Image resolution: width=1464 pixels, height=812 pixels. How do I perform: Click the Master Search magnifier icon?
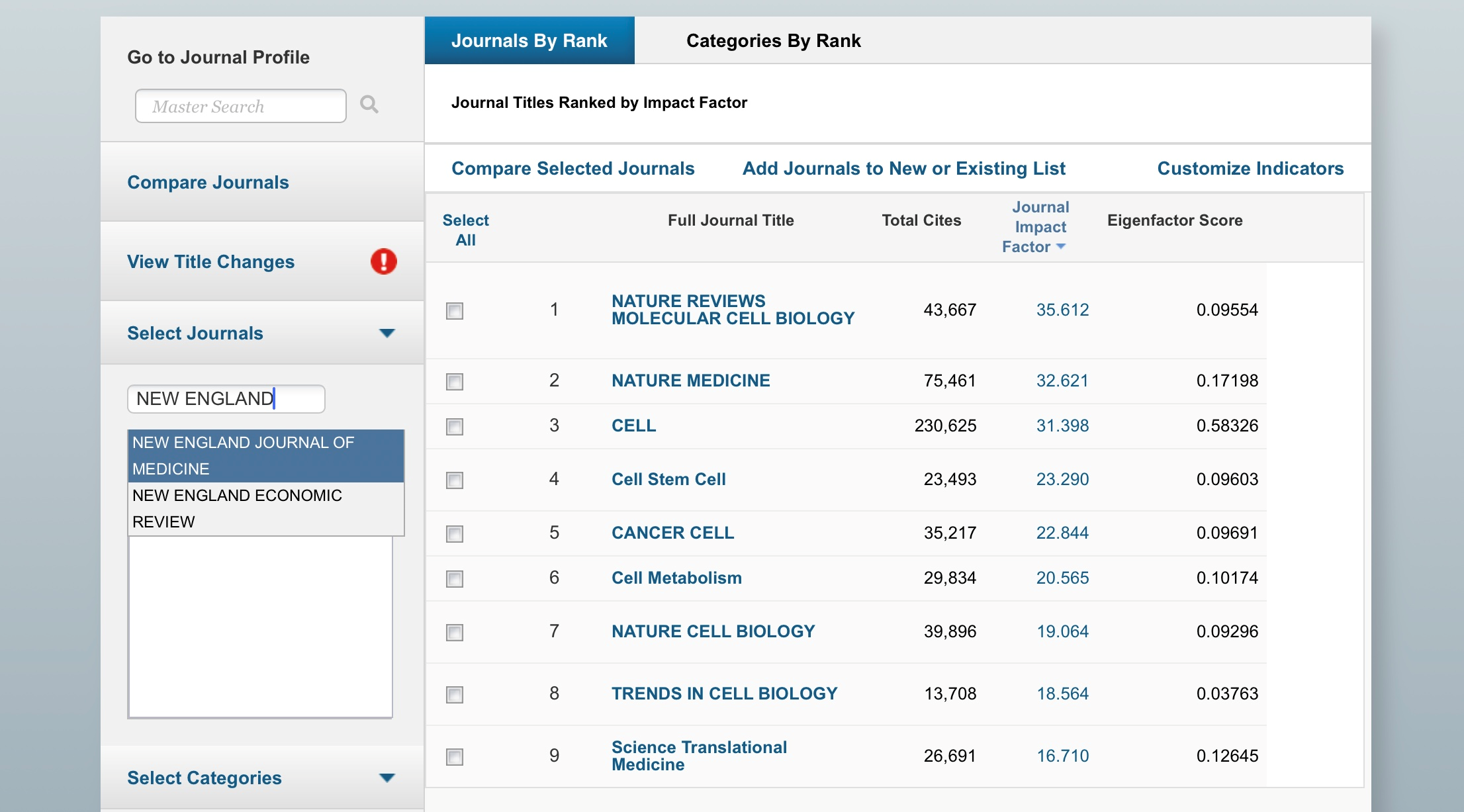(x=369, y=105)
